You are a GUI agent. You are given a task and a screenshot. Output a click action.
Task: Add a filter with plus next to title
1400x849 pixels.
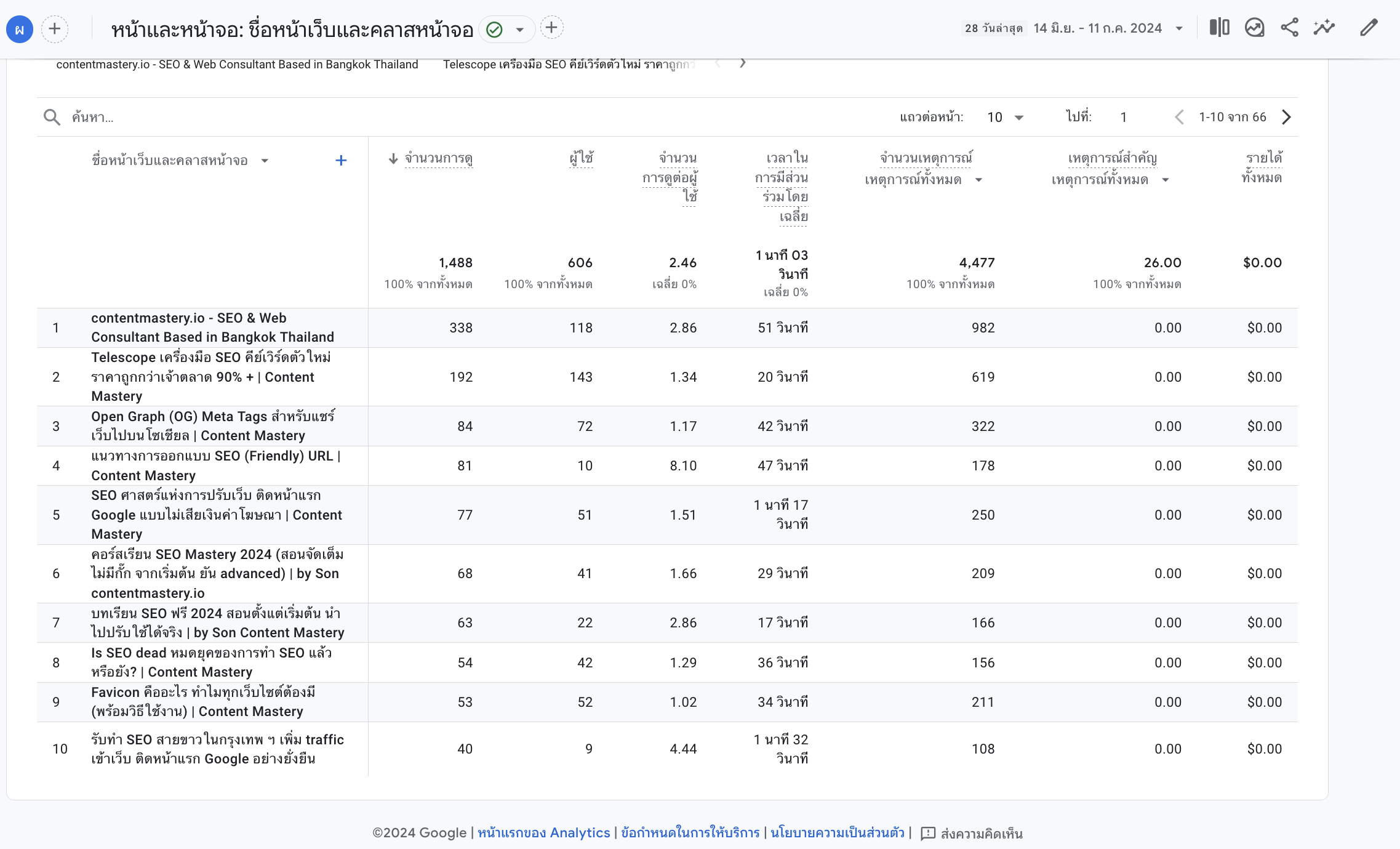click(552, 28)
